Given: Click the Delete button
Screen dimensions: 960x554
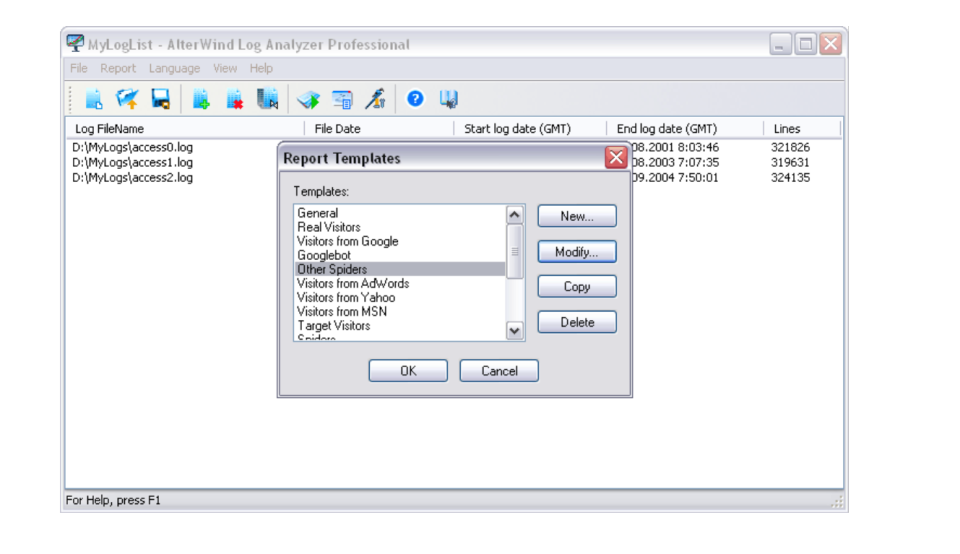Looking at the screenshot, I should point(577,322).
